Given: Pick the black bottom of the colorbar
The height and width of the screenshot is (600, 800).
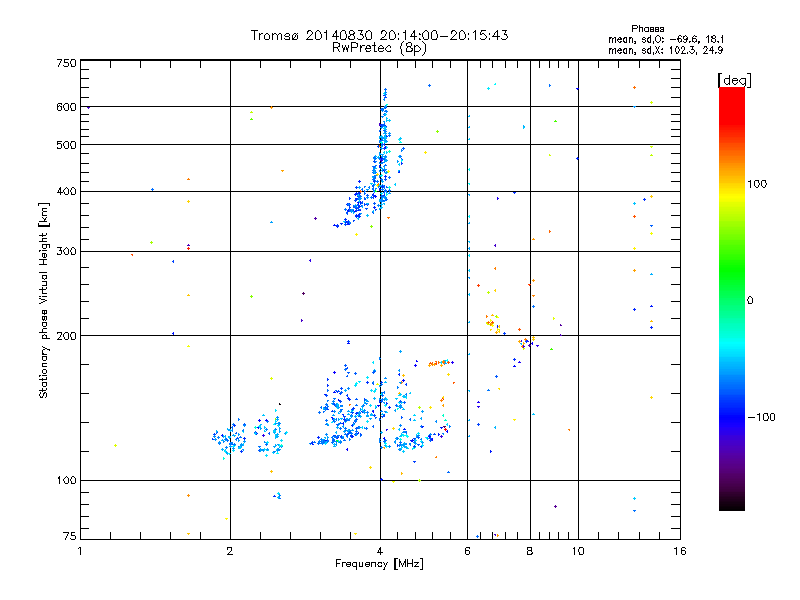Looking at the screenshot, I should 732,505.
